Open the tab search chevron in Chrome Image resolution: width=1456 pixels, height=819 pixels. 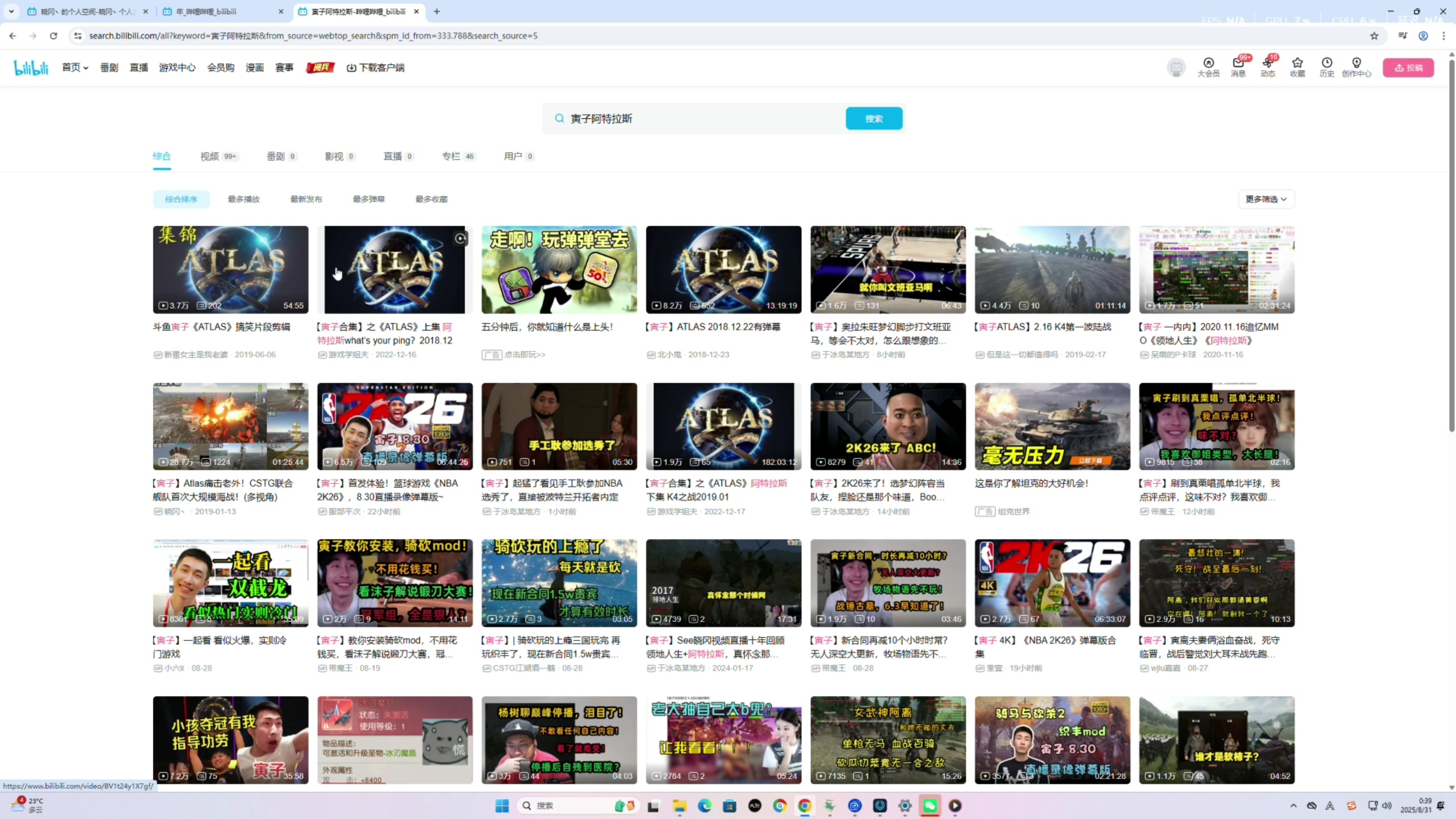point(11,11)
